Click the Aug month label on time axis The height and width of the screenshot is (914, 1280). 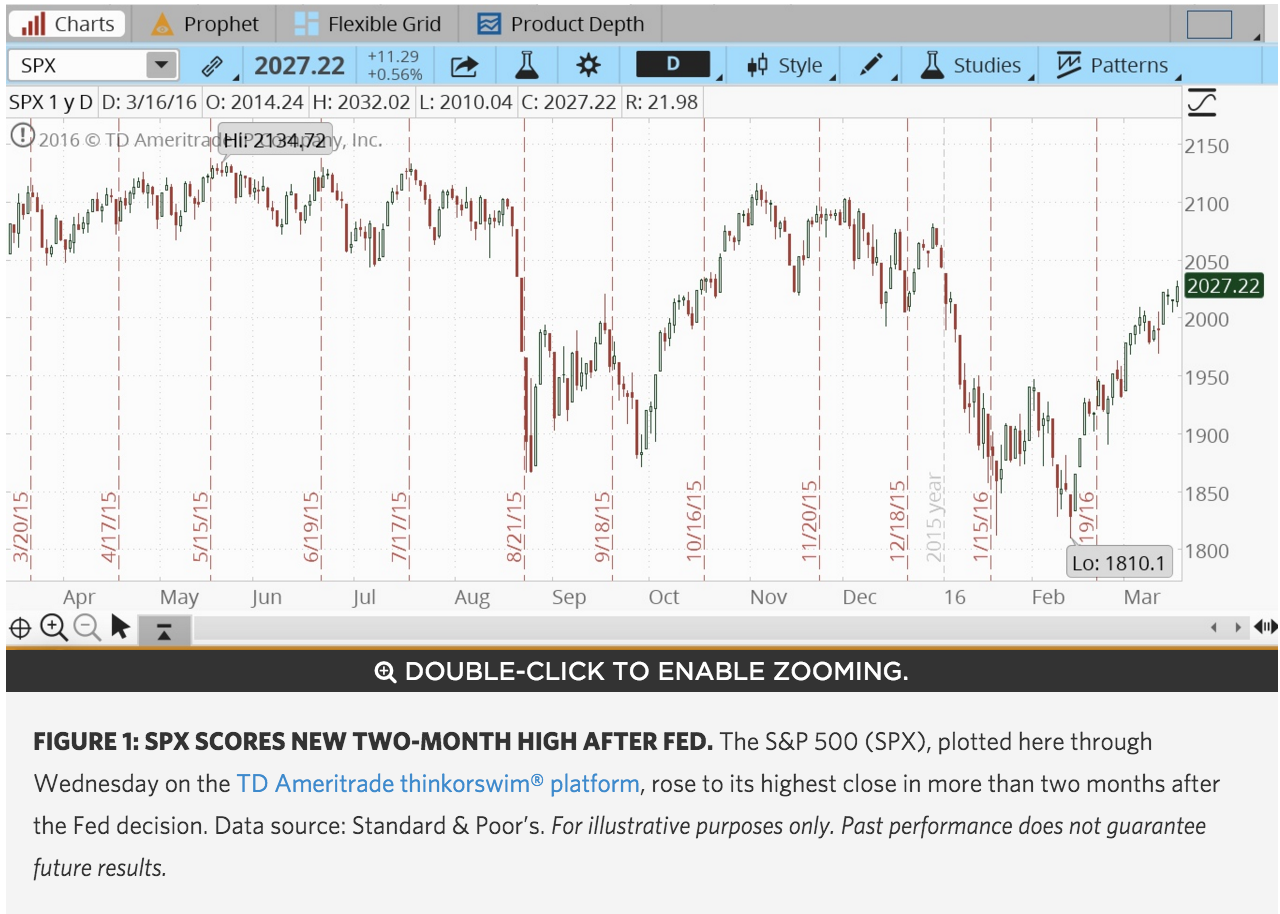pos(472,598)
